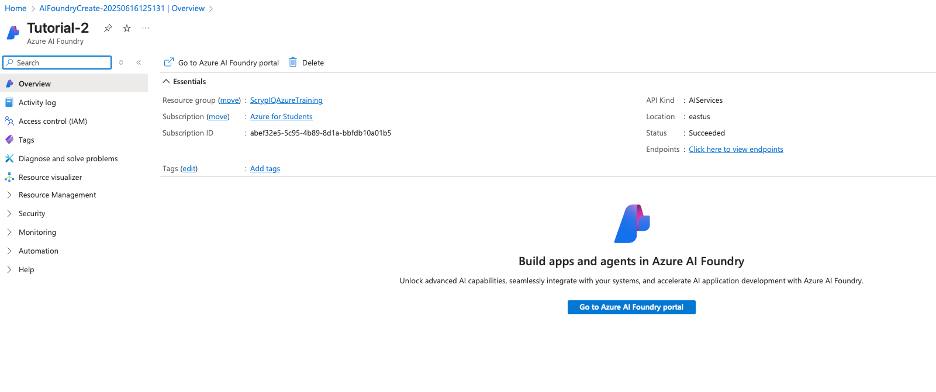
Task: Click the Delete toolbar button
Action: coord(306,63)
